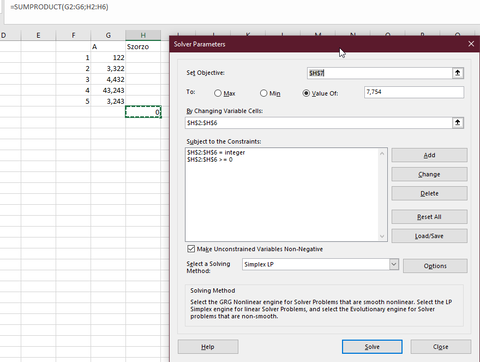Click the By Changing Variable Cells field
Image resolution: width=480 pixels, height=362 pixels.
(319, 123)
